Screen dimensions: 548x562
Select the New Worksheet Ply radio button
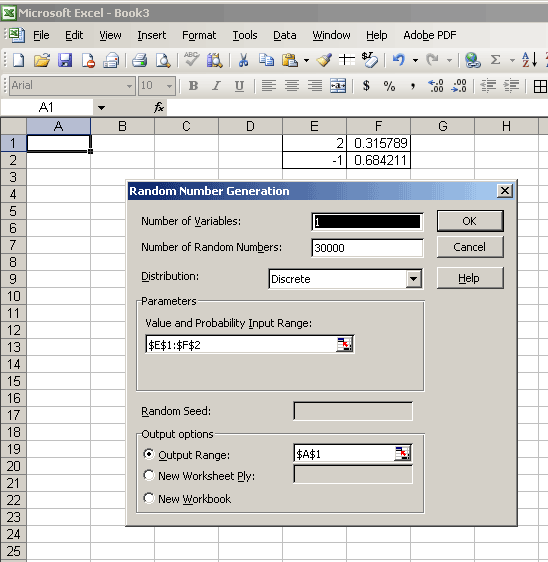149,475
